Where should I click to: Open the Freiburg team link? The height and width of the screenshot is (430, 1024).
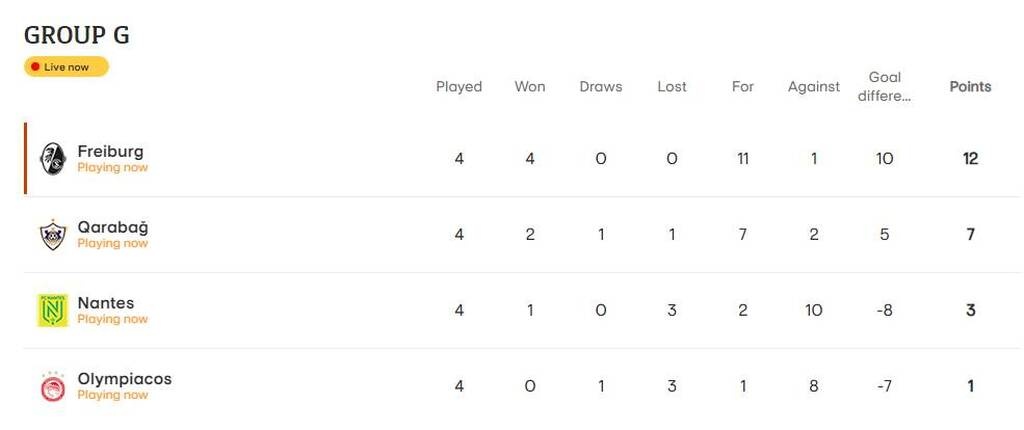pyautogui.click(x=110, y=151)
